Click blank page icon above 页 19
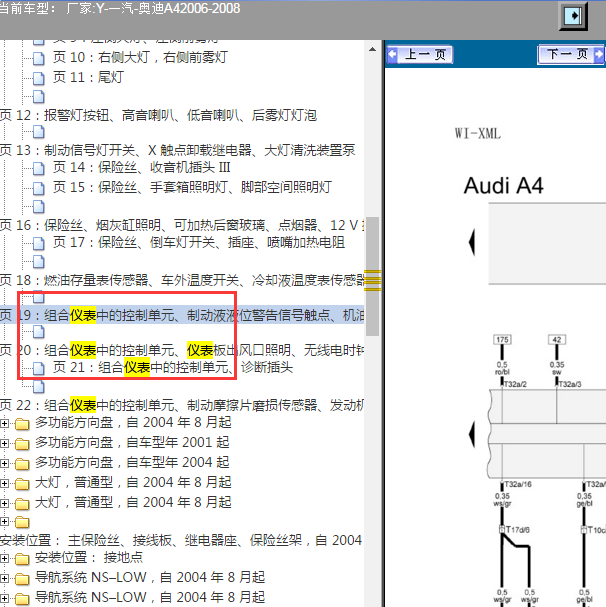Screen dimensions: 606x607 [x=38, y=297]
